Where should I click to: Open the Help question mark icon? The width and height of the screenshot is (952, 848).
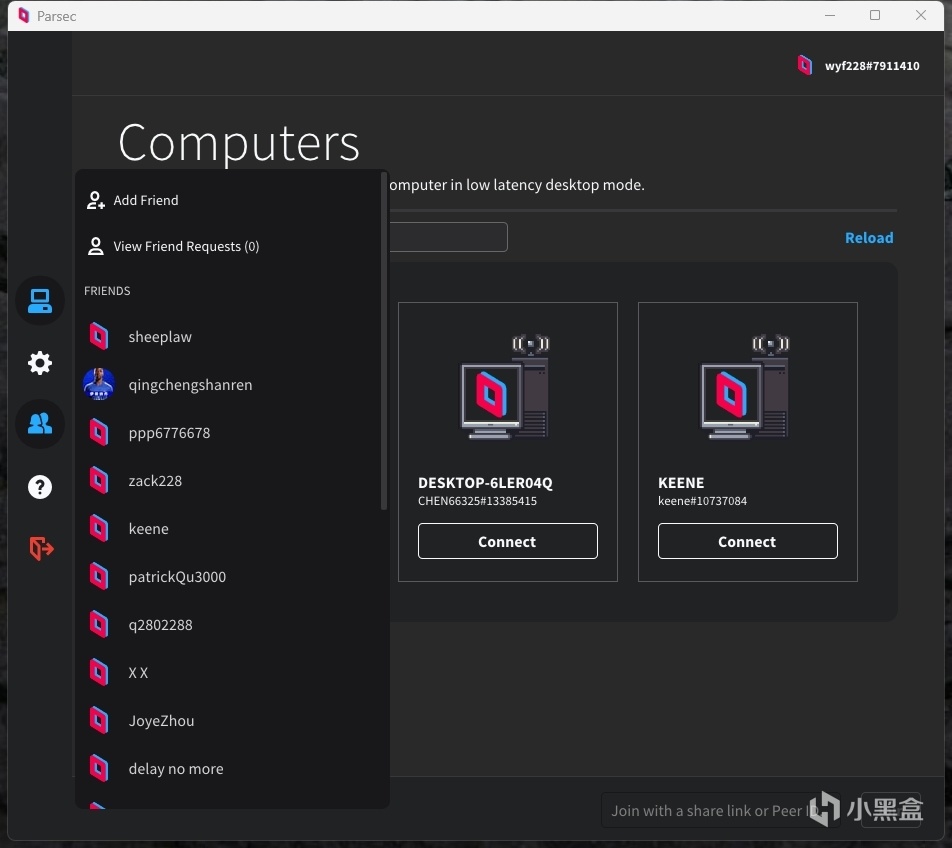pyautogui.click(x=40, y=487)
